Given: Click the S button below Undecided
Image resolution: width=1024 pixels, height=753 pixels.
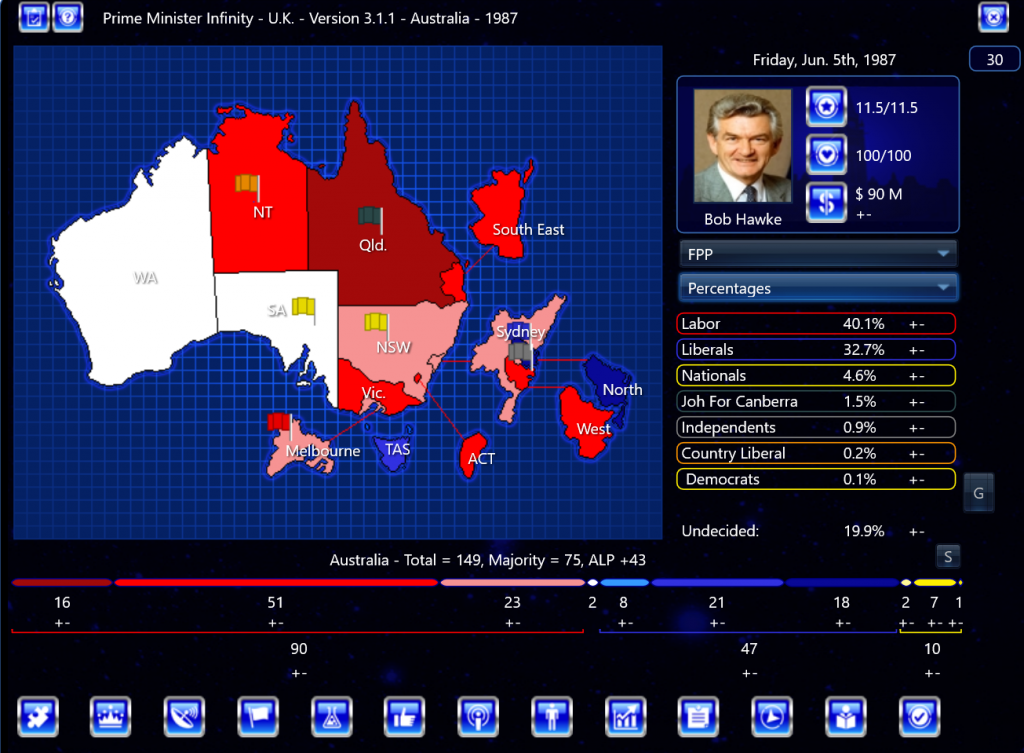Looking at the screenshot, I should click(x=947, y=556).
